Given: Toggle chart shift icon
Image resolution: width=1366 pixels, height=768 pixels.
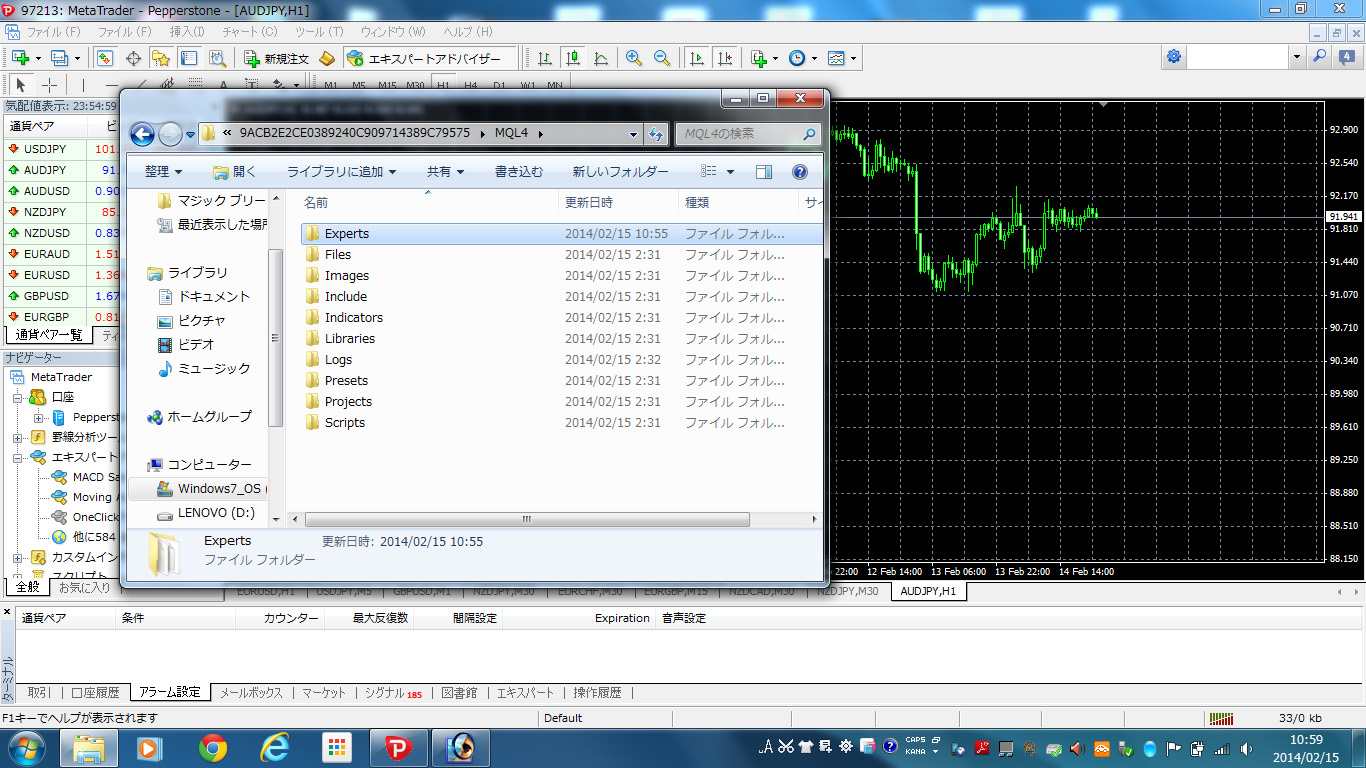Looking at the screenshot, I should [725, 58].
